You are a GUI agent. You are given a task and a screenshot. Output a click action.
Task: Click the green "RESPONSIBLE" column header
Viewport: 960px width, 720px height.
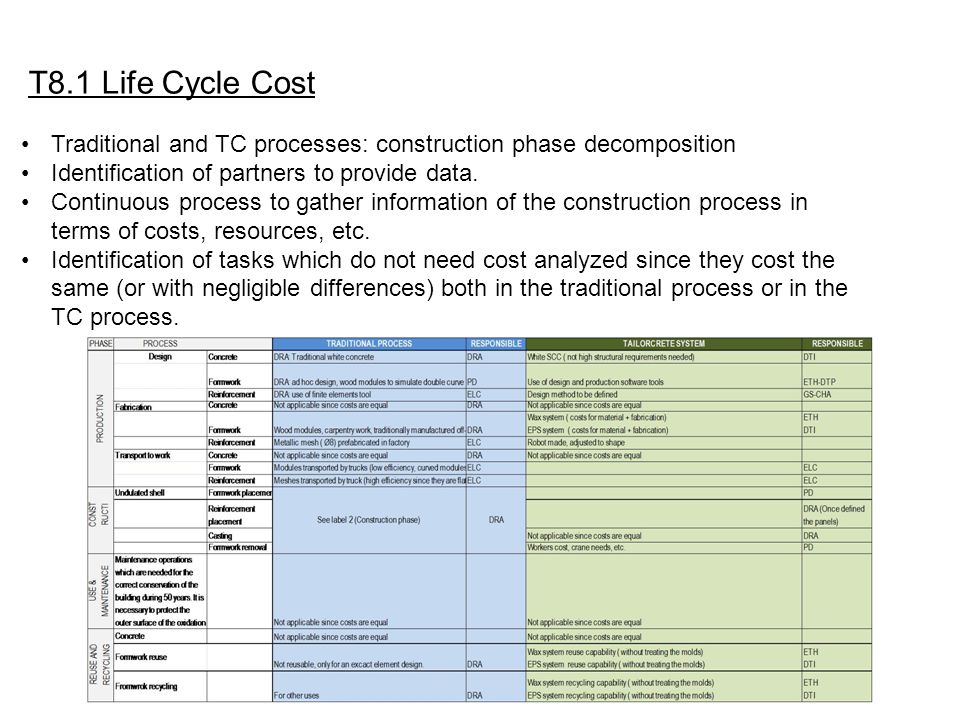[x=837, y=343]
